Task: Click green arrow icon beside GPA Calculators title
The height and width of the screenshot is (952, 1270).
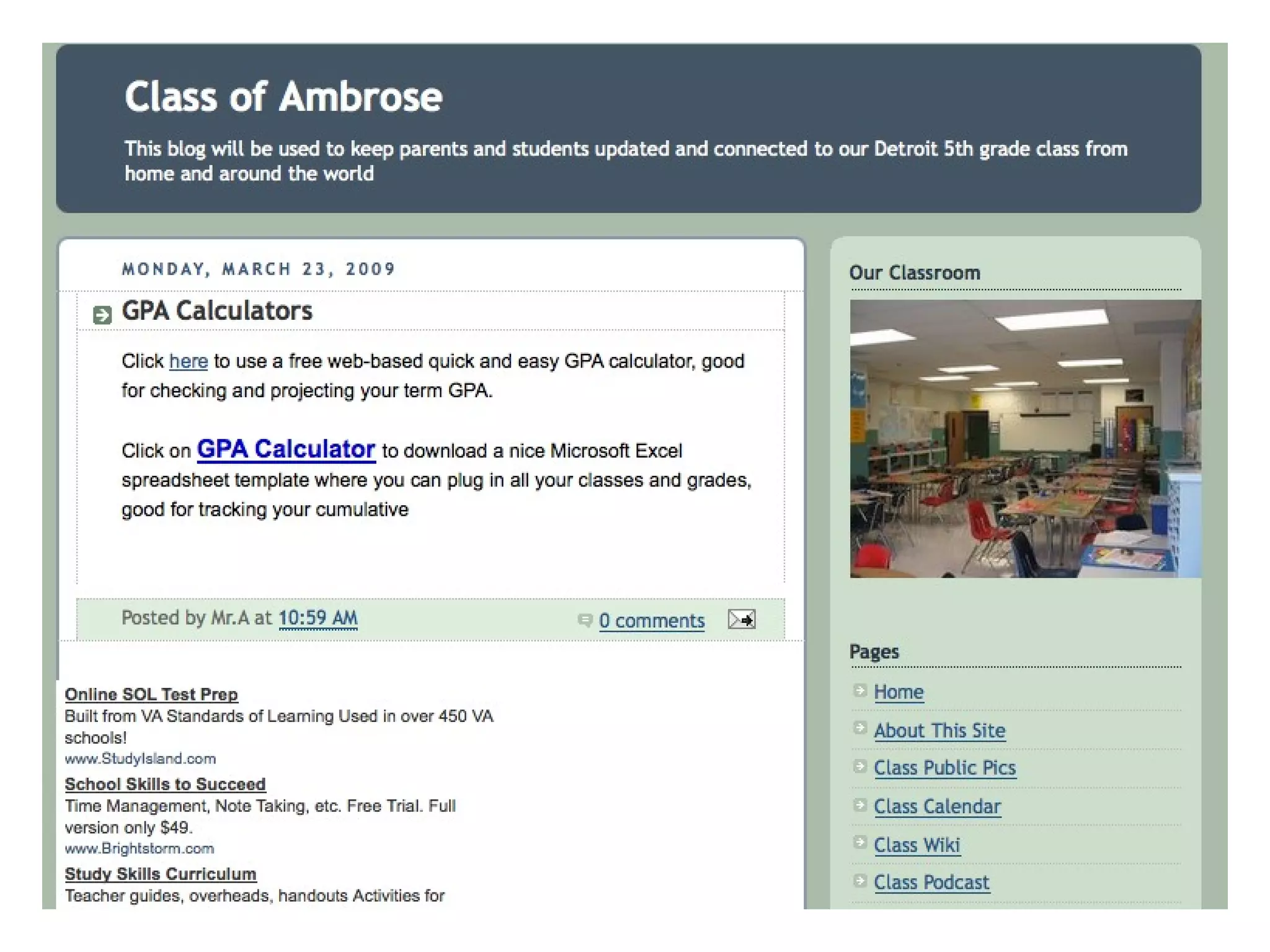Action: (x=102, y=315)
